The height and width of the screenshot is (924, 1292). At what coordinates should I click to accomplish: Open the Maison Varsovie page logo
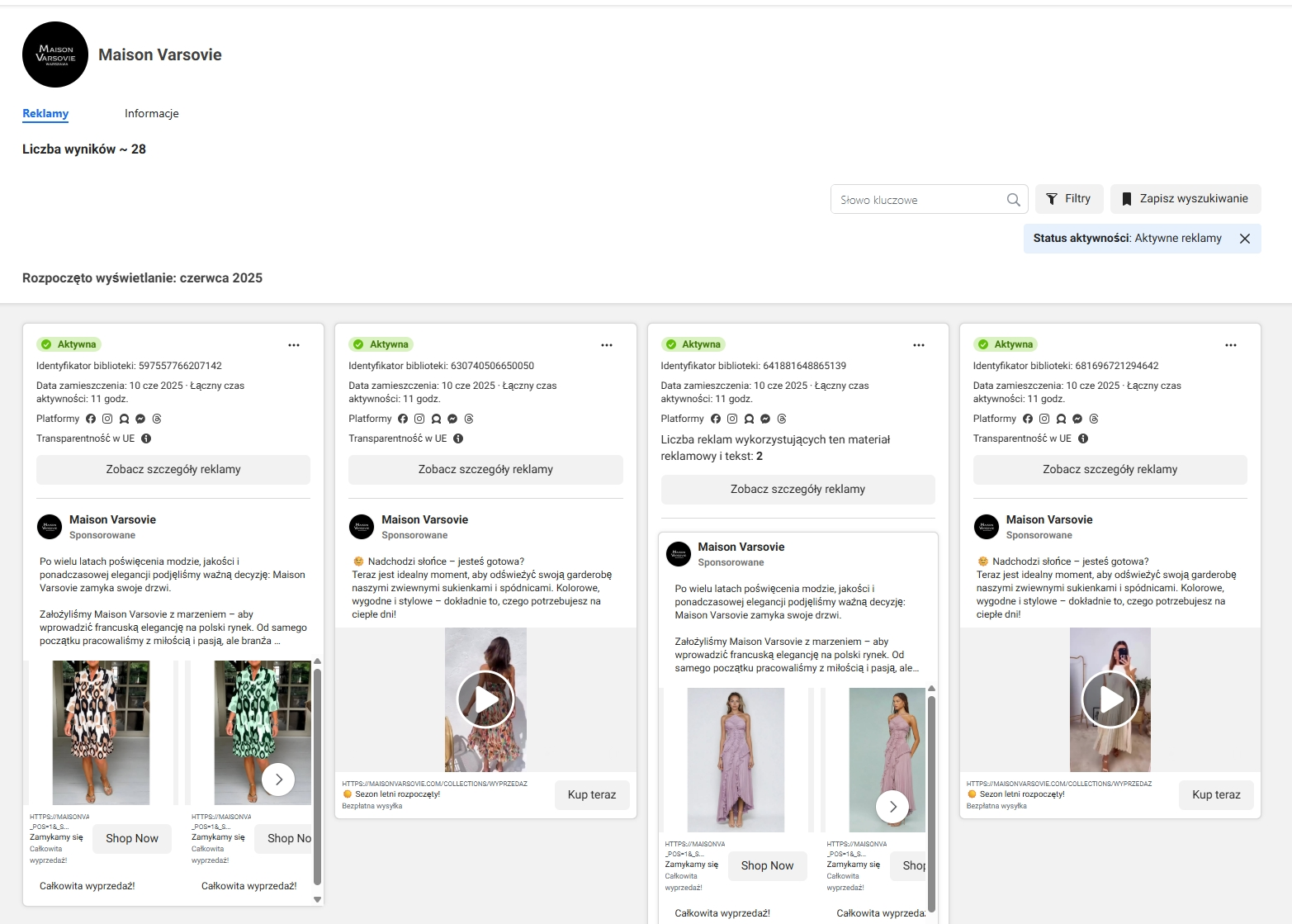click(55, 54)
